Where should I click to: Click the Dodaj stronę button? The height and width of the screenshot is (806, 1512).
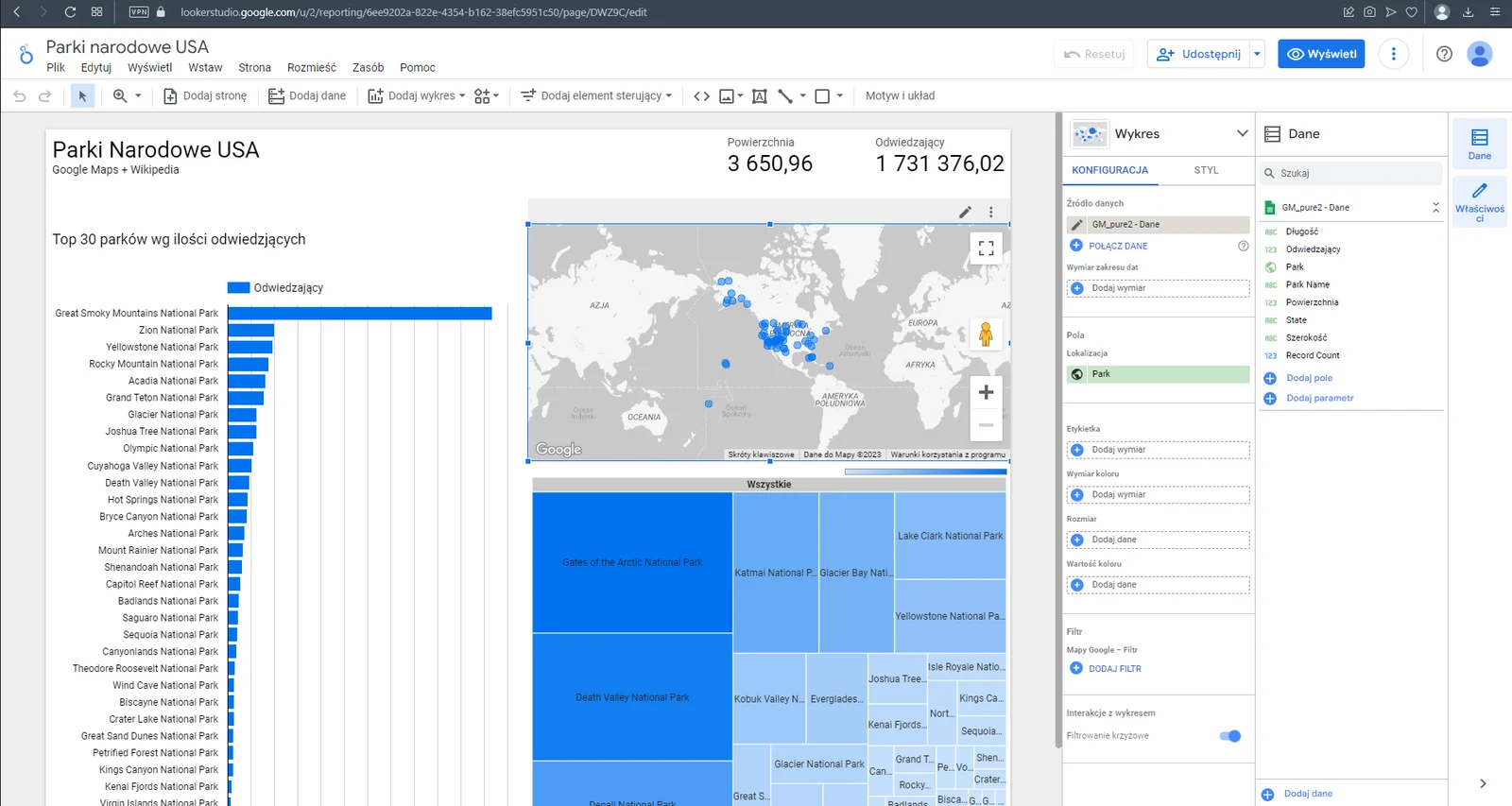205,95
